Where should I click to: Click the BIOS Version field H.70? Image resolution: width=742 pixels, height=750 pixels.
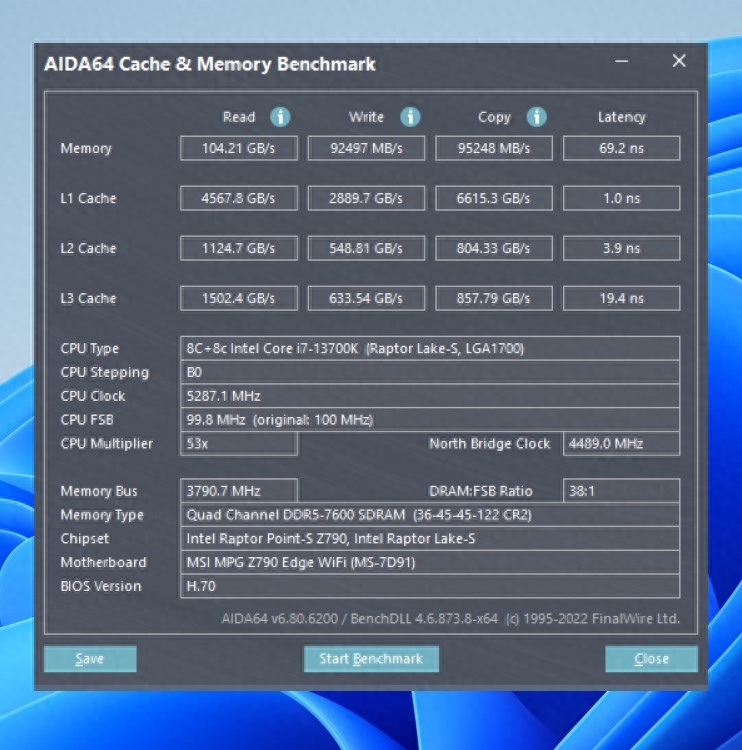430,586
